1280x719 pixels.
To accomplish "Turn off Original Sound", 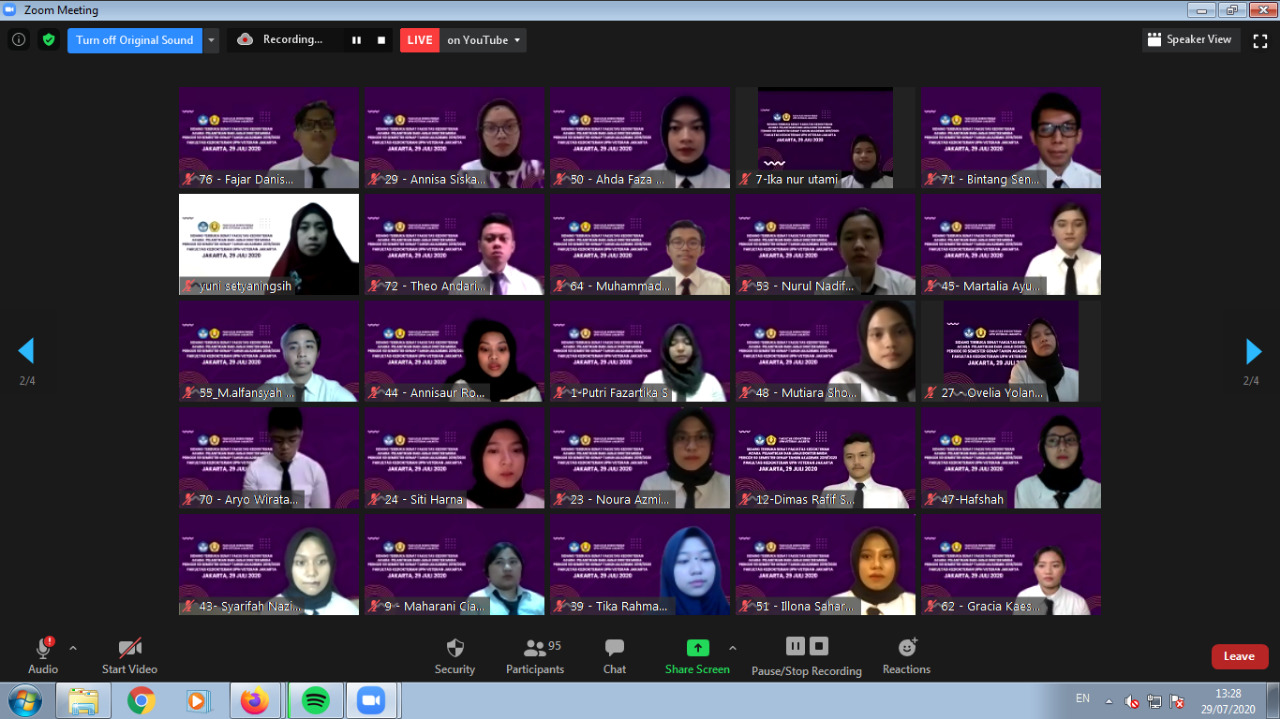I will (x=134, y=40).
